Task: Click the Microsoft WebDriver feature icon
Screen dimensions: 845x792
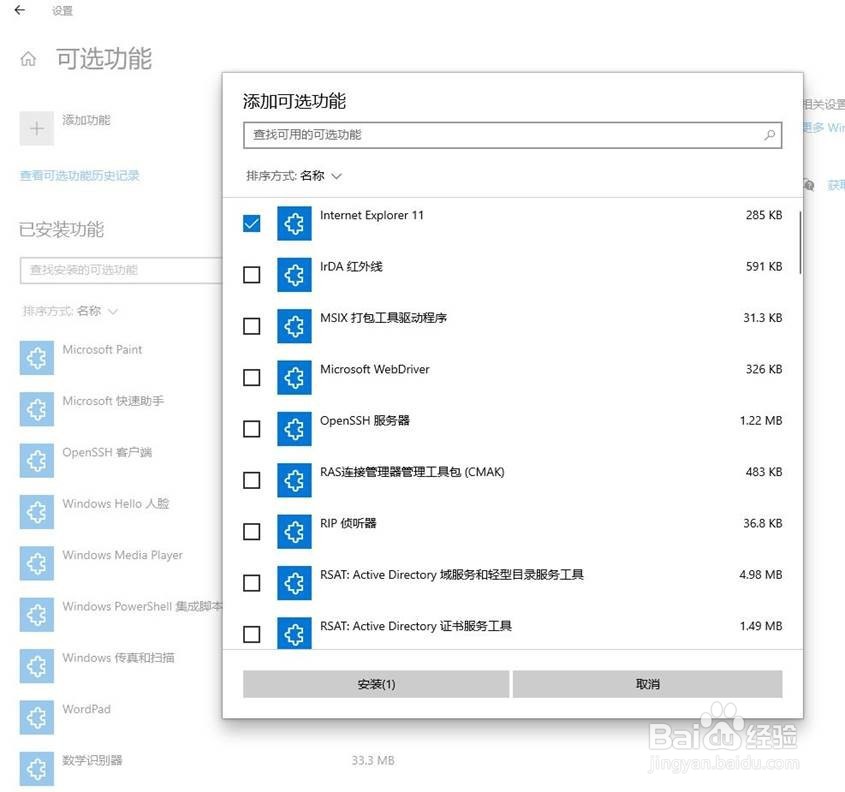Action: click(x=294, y=377)
